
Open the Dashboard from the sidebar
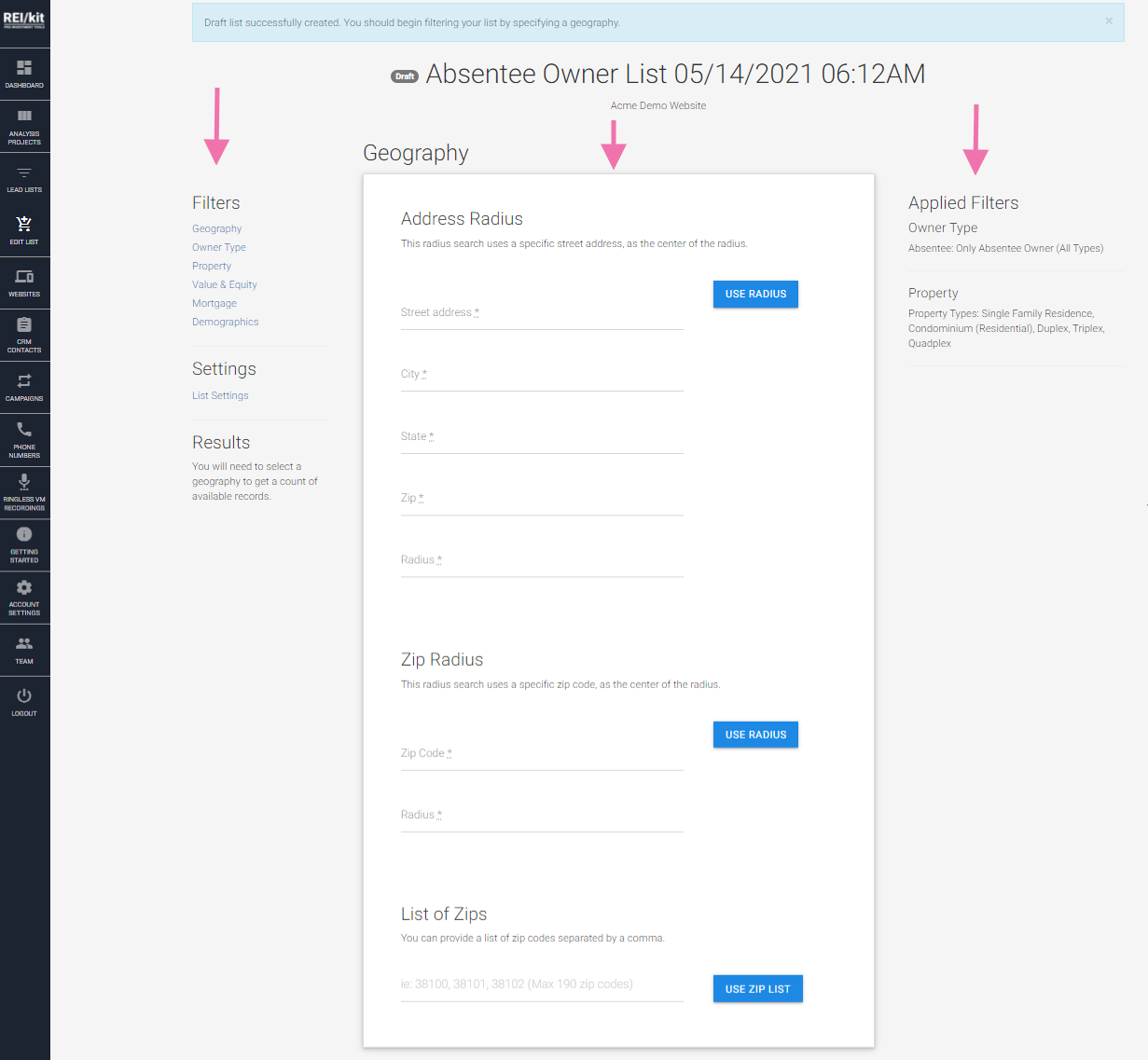pyautogui.click(x=24, y=75)
